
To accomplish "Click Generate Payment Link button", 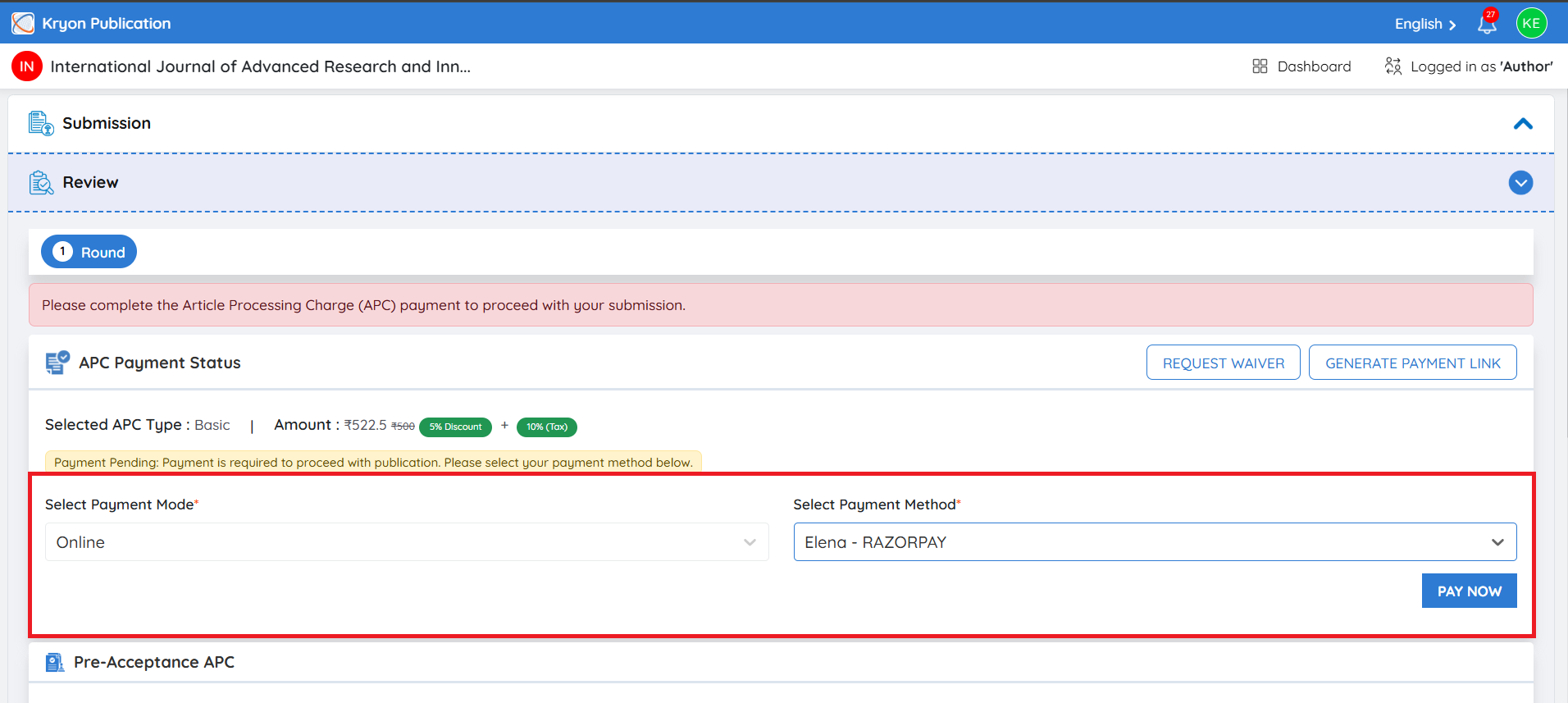I will (1413, 363).
